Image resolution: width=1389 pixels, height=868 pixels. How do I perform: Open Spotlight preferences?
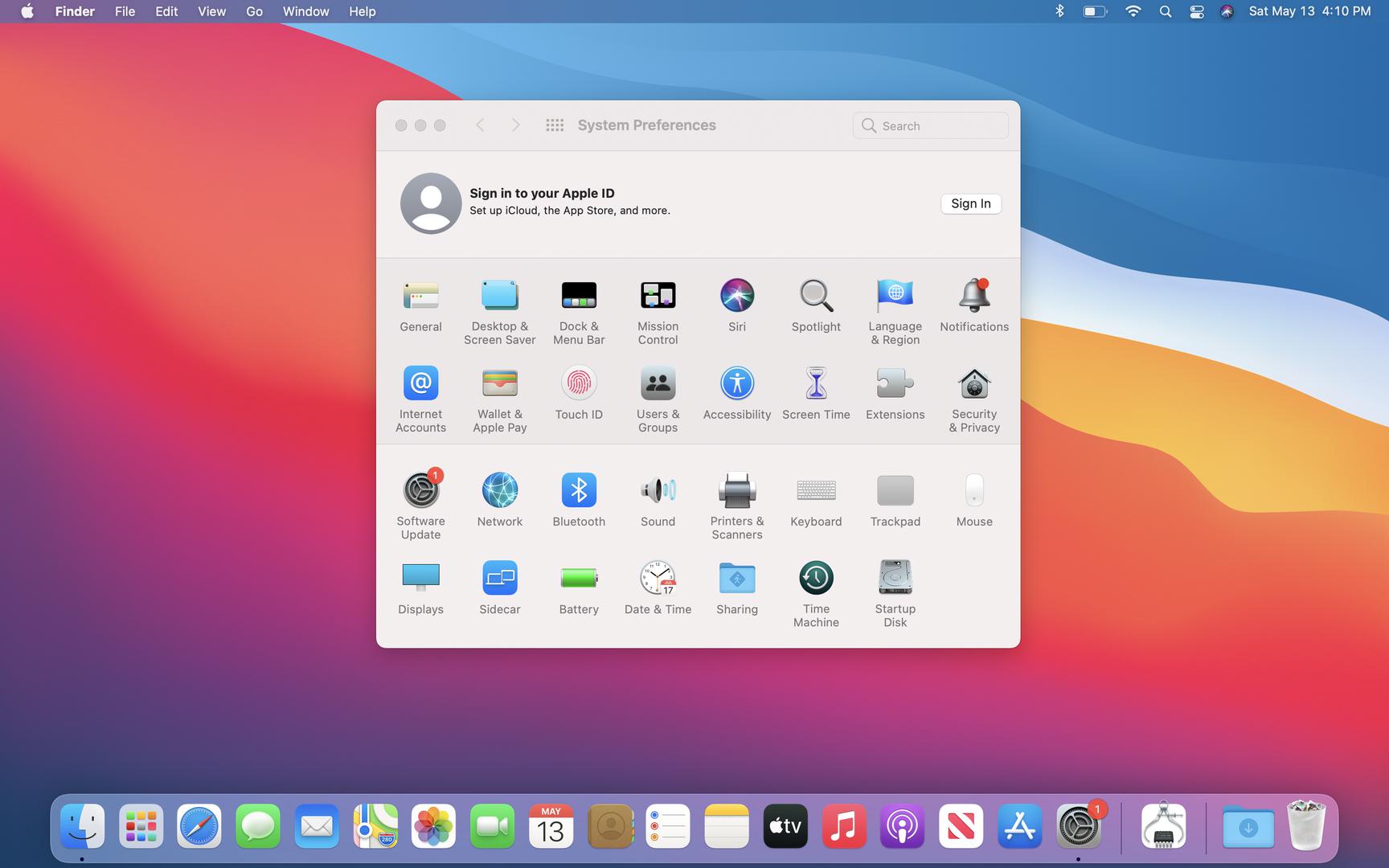point(816,306)
